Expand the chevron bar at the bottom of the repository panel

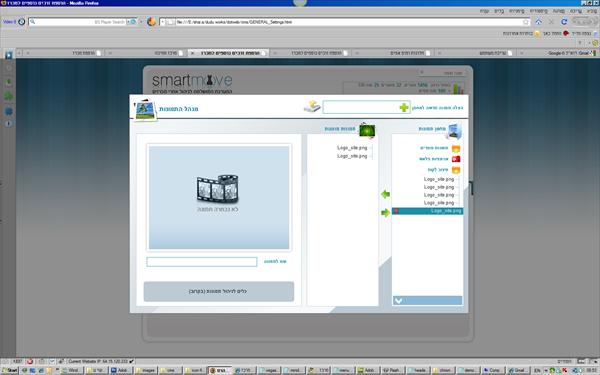(x=427, y=300)
